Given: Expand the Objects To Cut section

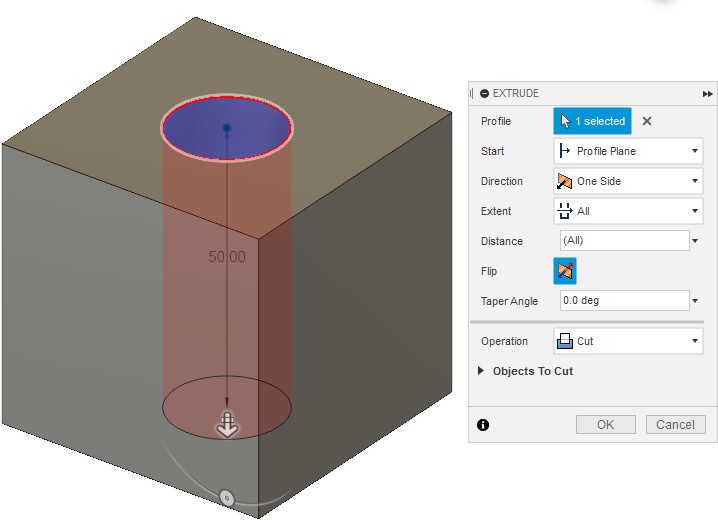Looking at the screenshot, I should coord(532,371).
